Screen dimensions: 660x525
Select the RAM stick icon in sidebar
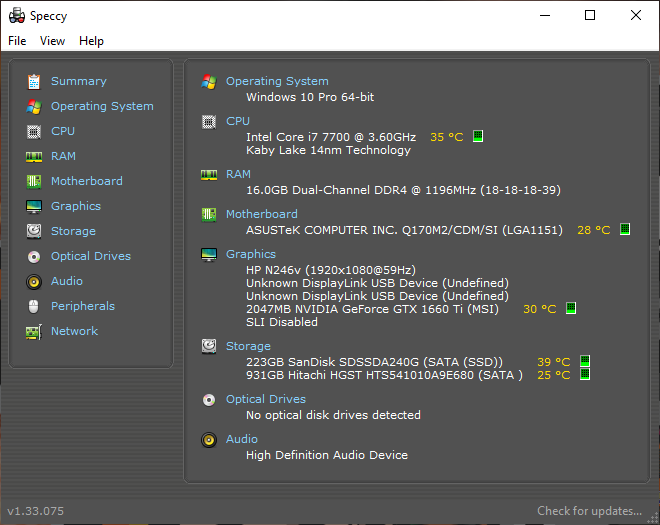coord(34,157)
